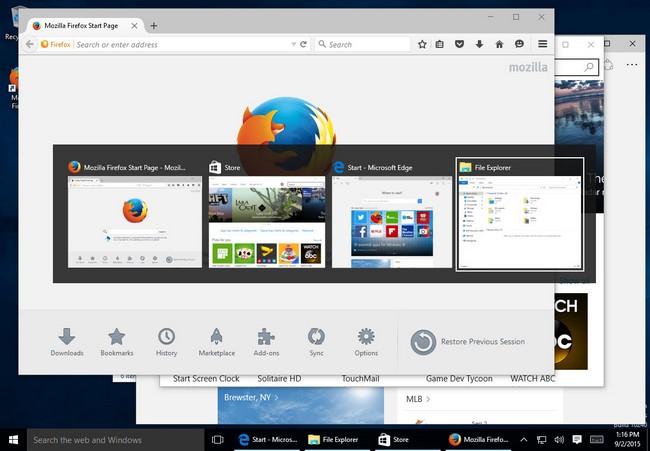Select the Mozilla Firefox Start Page tab
650x451 pixels.
click(85, 26)
